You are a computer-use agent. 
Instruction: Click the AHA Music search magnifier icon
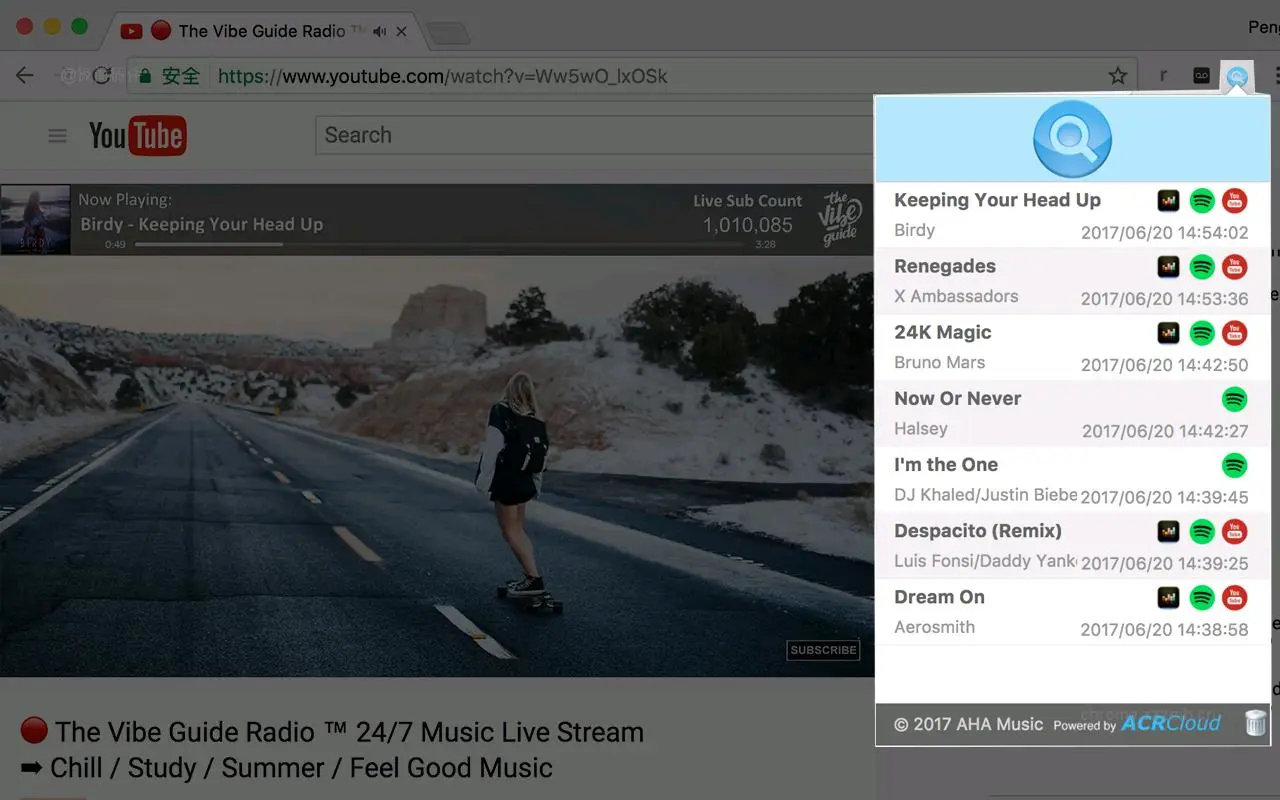1072,139
